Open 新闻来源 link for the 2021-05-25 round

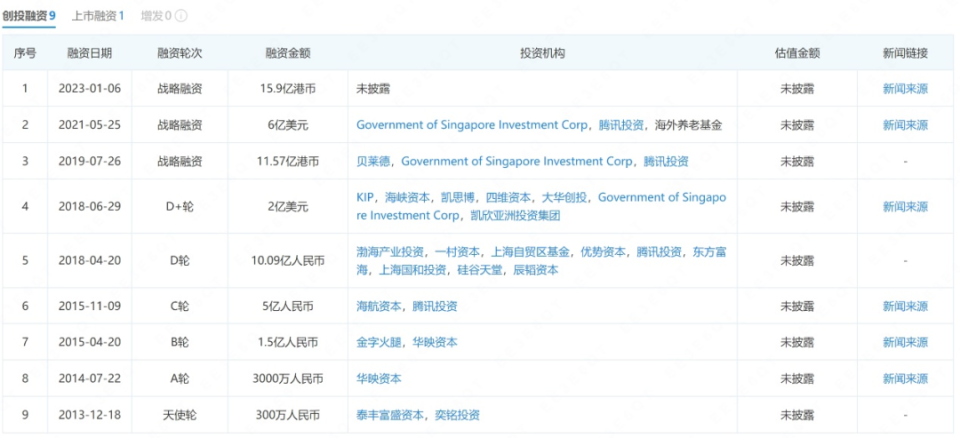coord(905,125)
